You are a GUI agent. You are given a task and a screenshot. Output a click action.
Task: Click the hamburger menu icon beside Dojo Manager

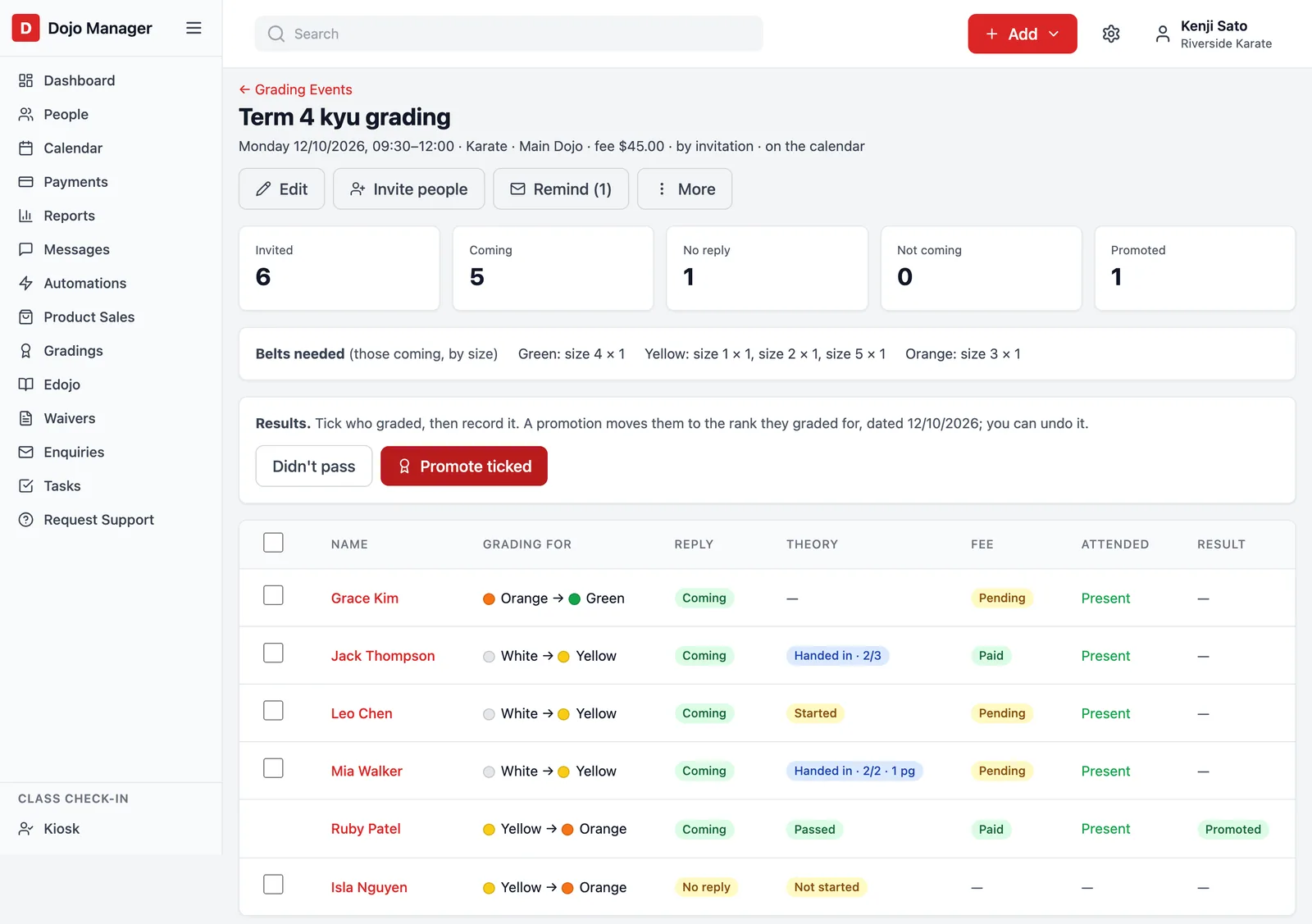pos(194,28)
